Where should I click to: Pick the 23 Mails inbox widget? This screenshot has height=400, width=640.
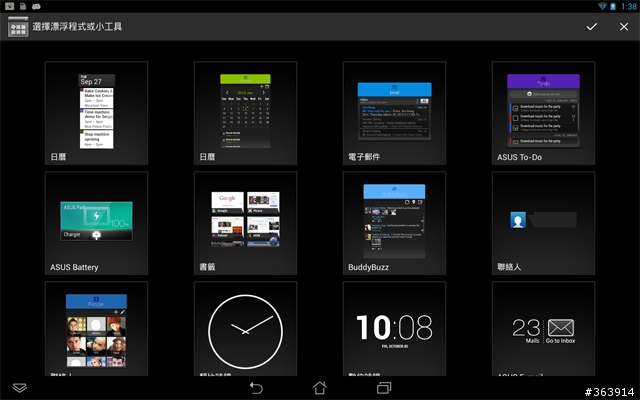(x=543, y=329)
